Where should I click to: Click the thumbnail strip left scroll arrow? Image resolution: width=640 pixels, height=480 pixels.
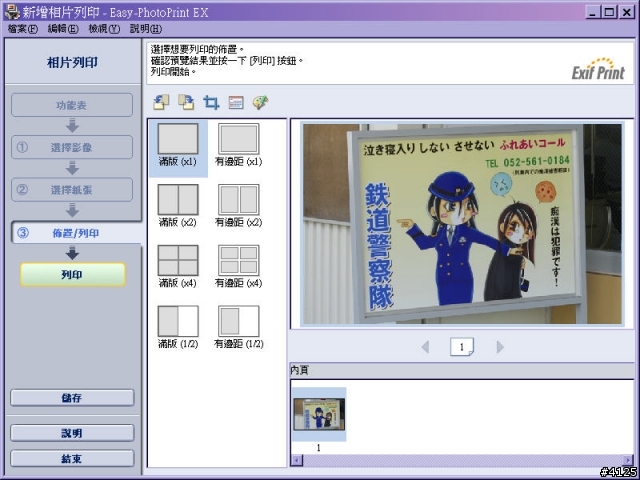(x=297, y=460)
